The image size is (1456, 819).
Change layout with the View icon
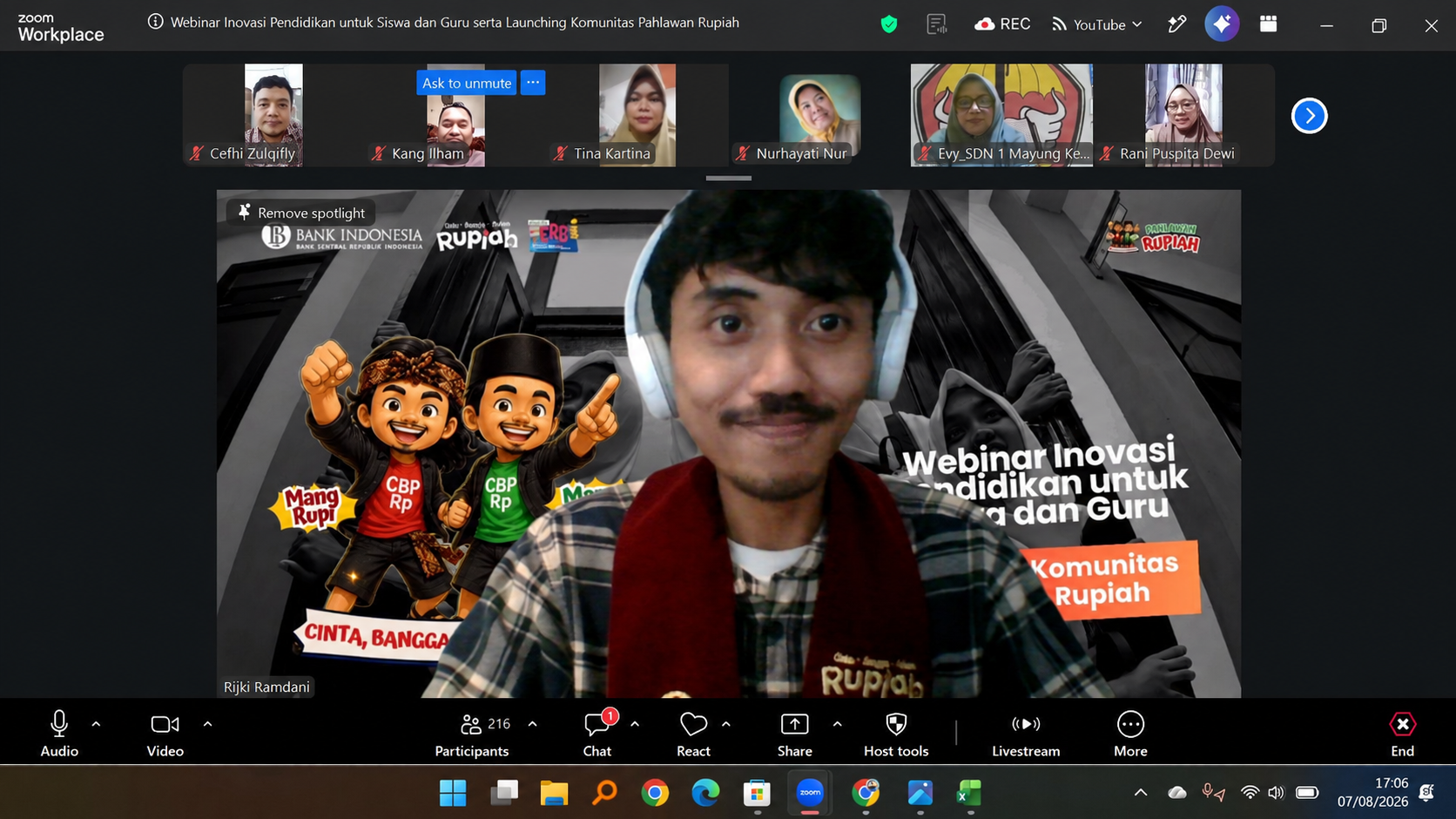[1268, 24]
